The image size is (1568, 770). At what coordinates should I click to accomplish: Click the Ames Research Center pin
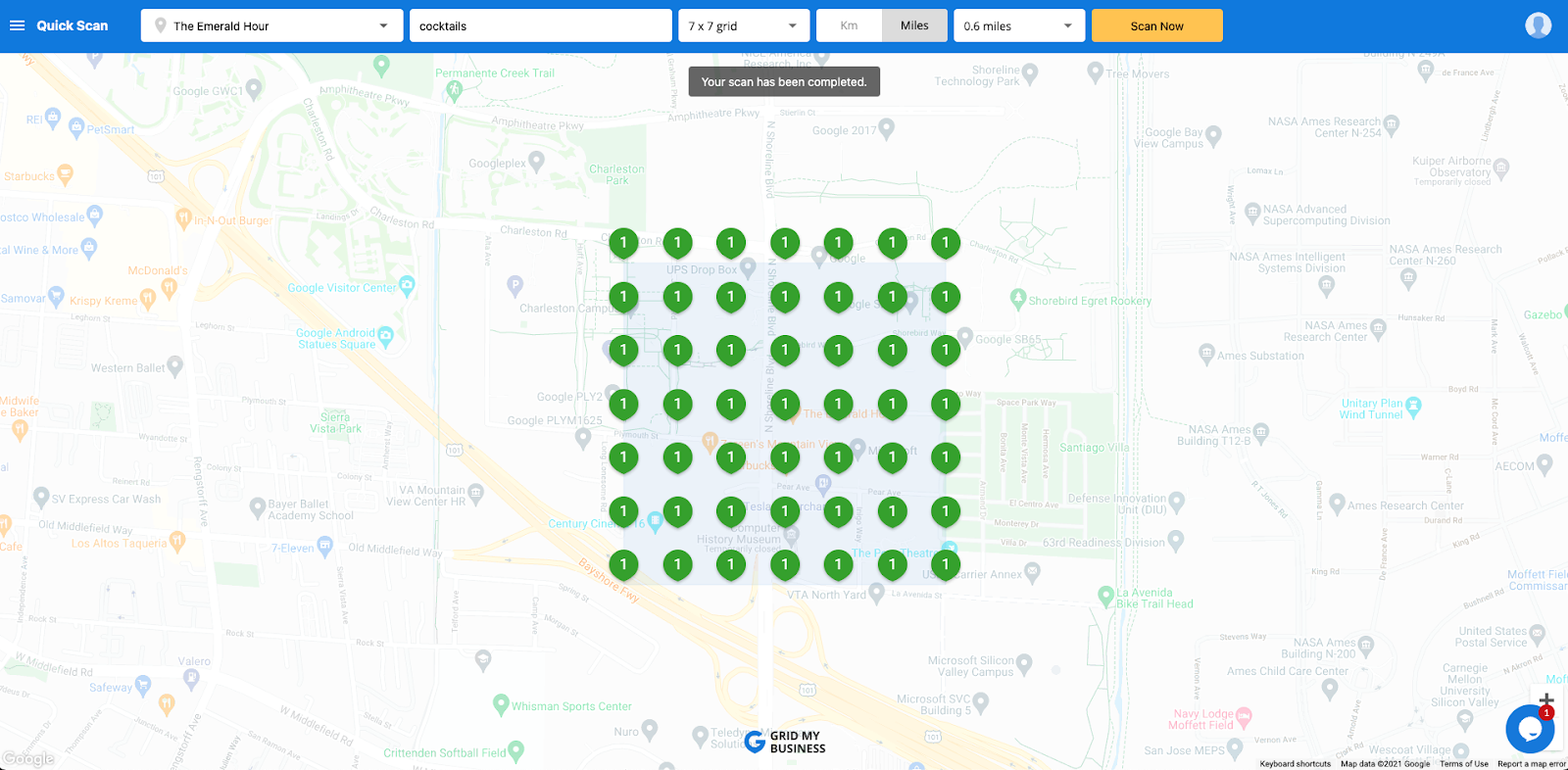1337,505
